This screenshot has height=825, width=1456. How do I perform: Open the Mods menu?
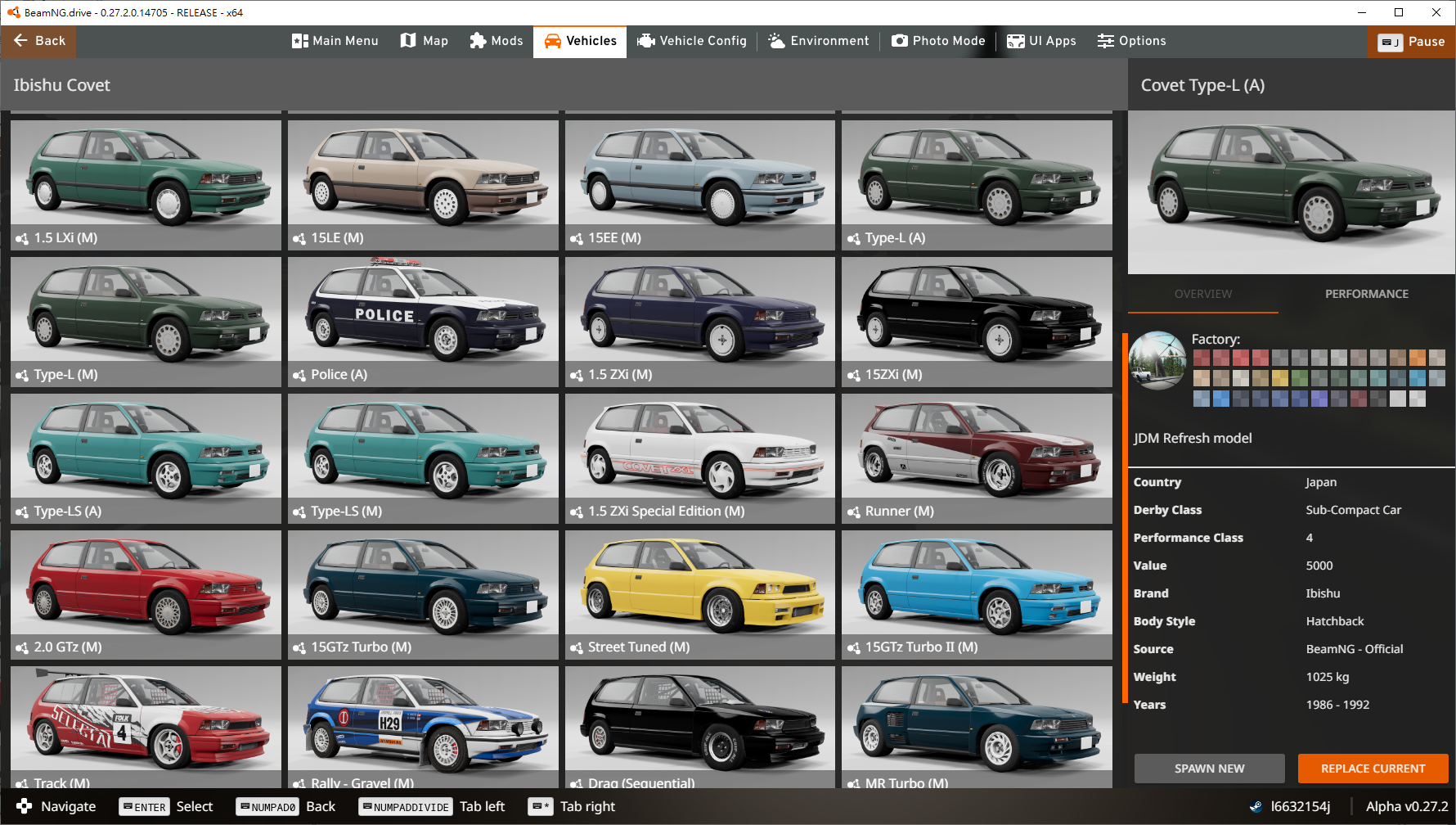pos(496,41)
